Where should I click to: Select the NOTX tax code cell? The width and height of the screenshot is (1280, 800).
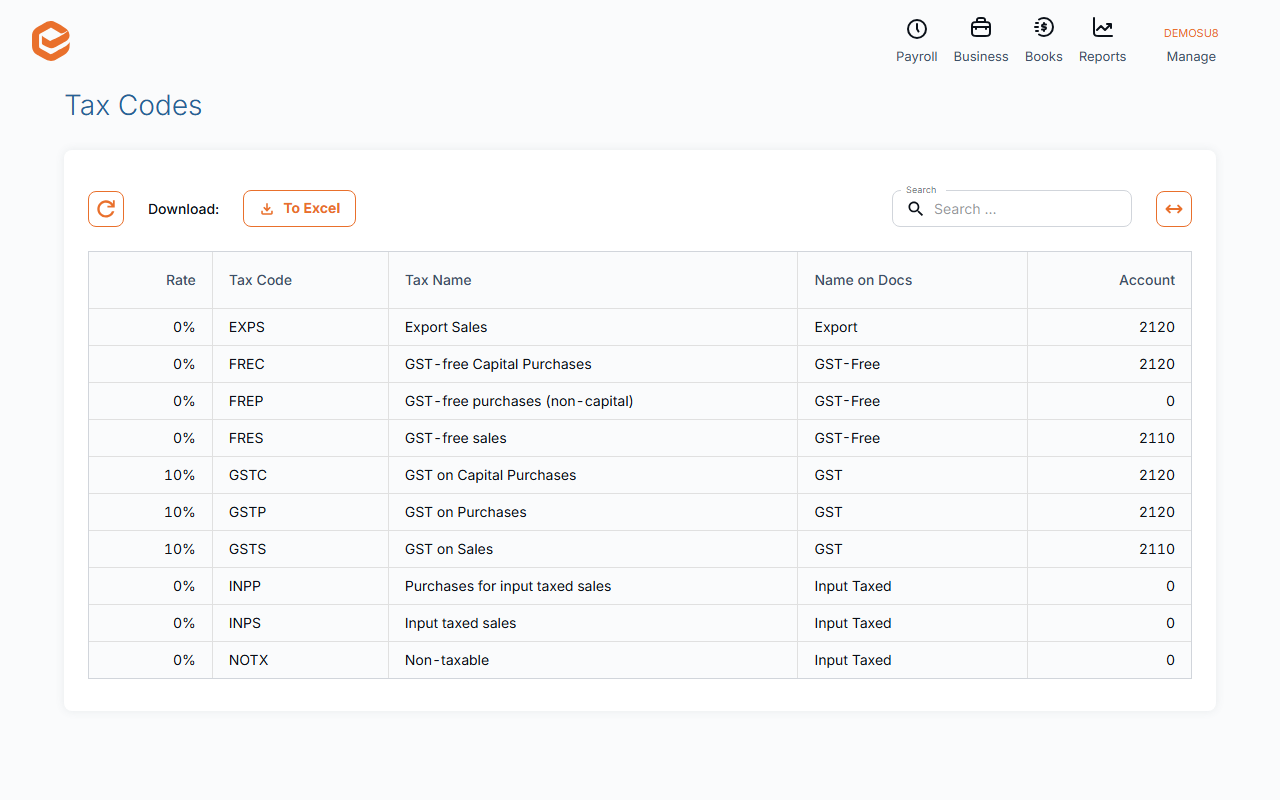tap(300, 660)
